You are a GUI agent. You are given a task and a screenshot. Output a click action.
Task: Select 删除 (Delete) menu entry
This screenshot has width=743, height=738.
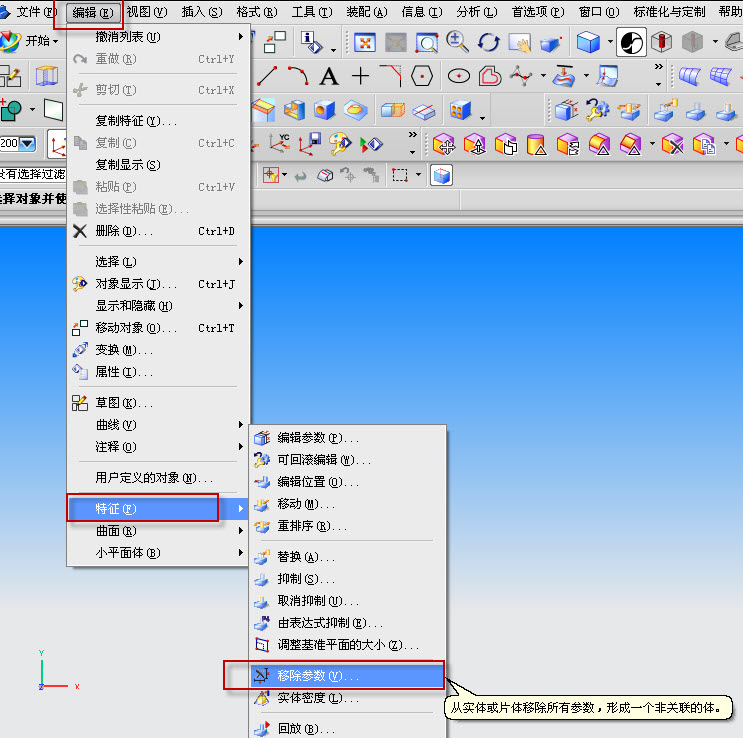click(158, 231)
